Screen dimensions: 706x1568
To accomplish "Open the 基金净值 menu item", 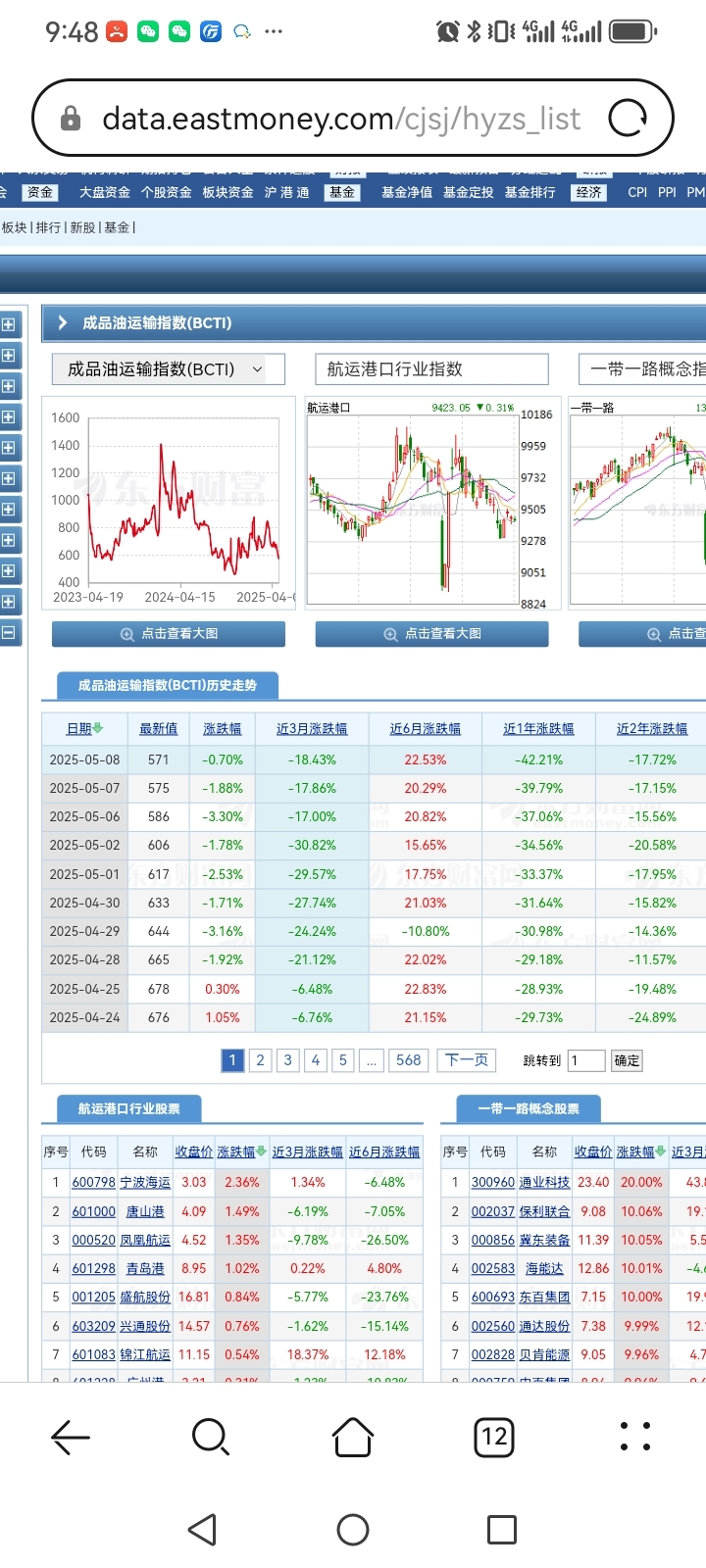I will click(x=407, y=192).
